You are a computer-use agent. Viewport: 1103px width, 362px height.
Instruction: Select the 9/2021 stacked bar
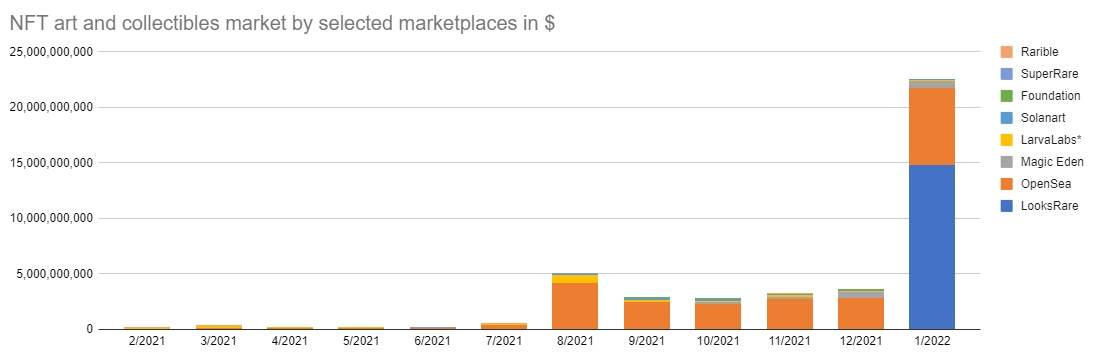tap(646, 313)
